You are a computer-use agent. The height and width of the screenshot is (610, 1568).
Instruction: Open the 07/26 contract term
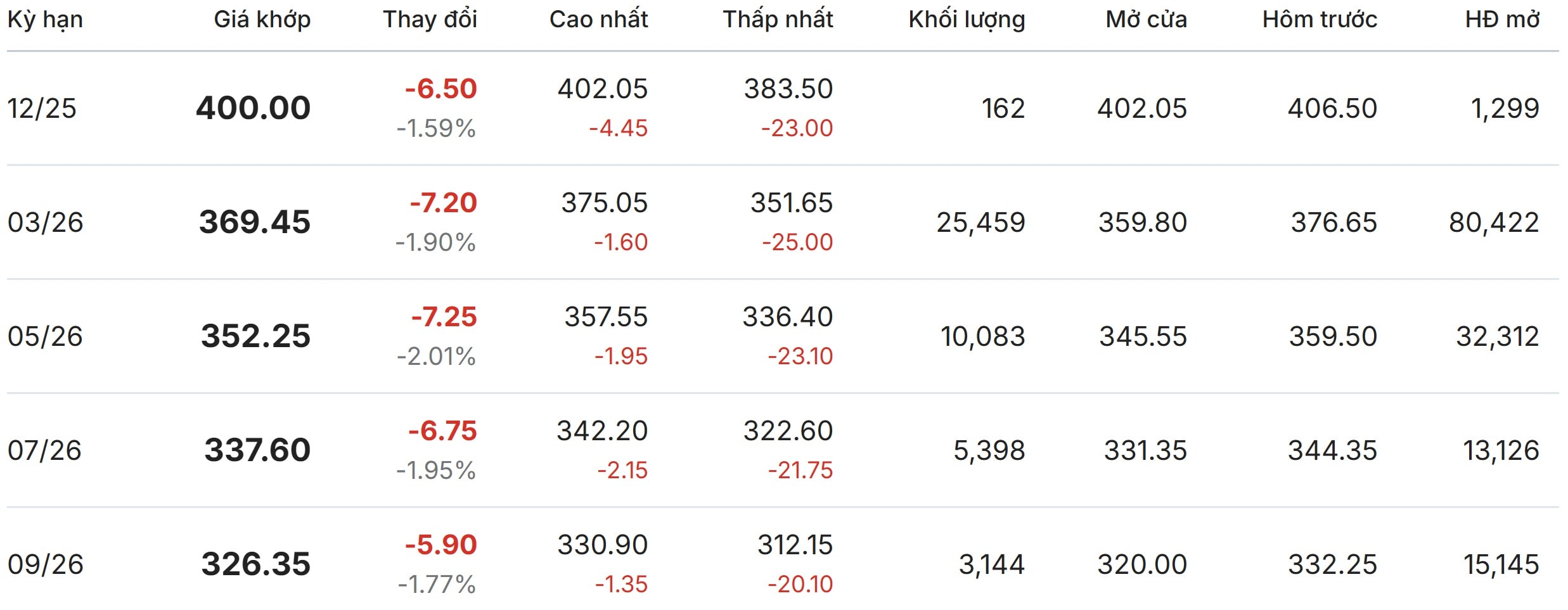[44, 450]
